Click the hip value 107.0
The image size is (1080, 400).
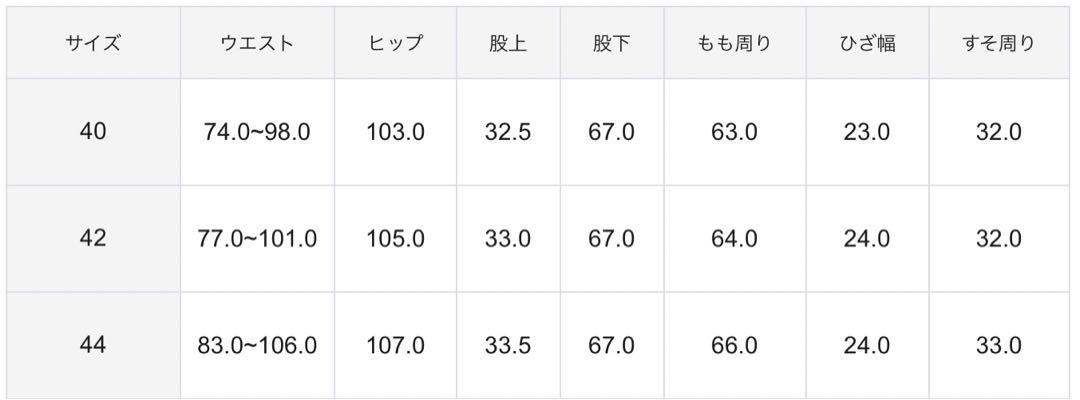pyautogui.click(x=395, y=345)
